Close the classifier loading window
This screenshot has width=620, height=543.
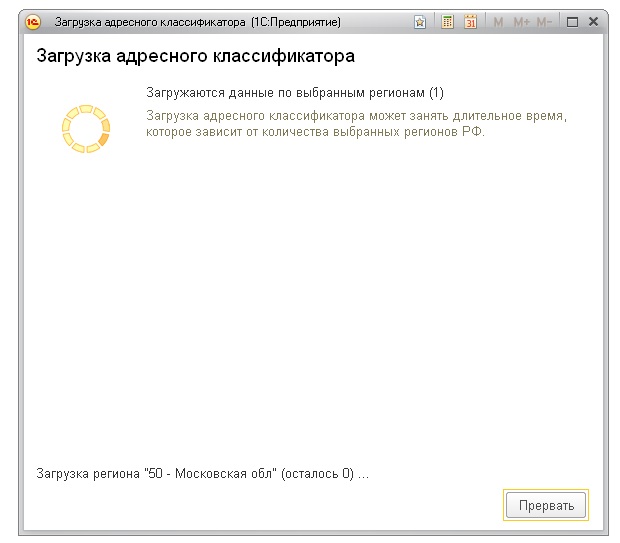(593, 22)
